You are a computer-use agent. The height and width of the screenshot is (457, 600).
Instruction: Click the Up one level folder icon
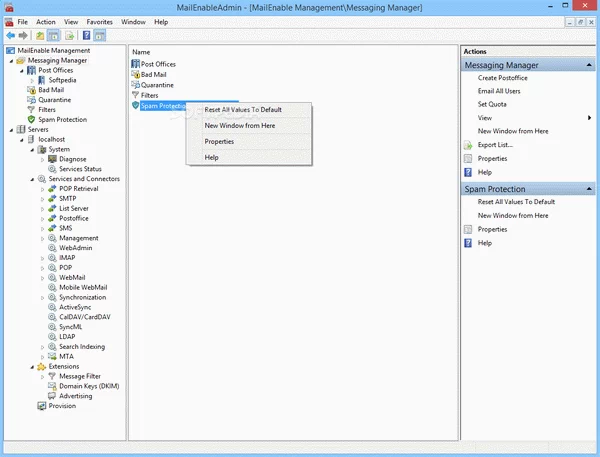click(x=40, y=36)
